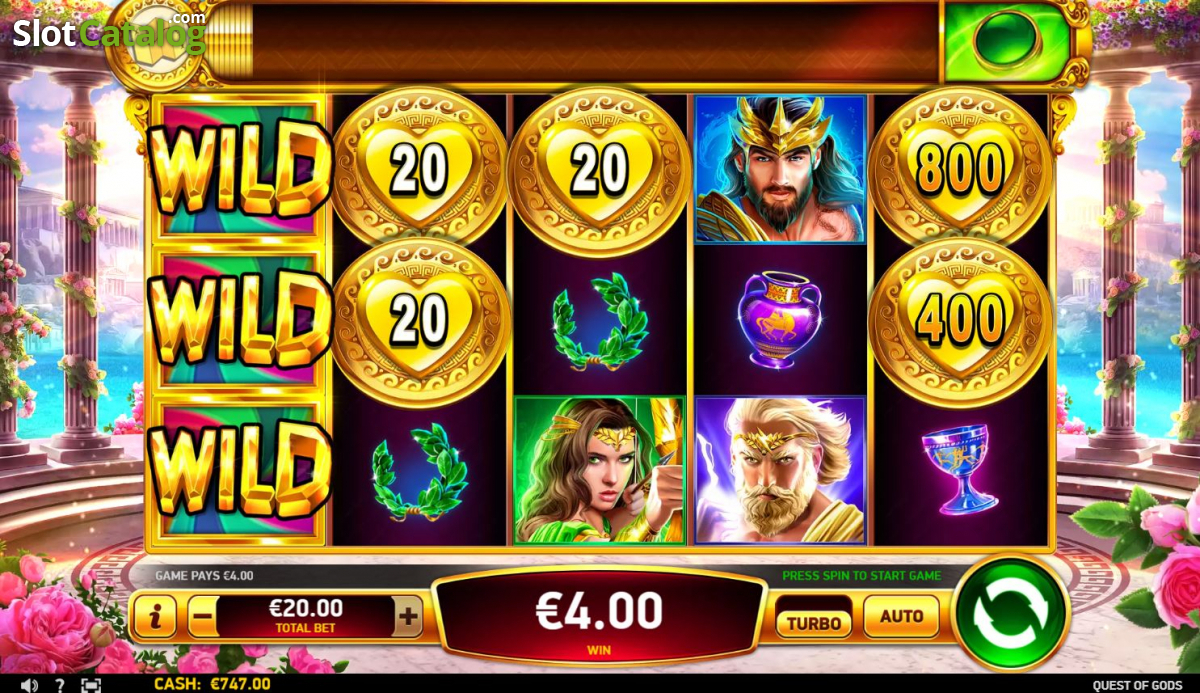Toggle fullscreen icon in bottom bar

tap(91, 684)
